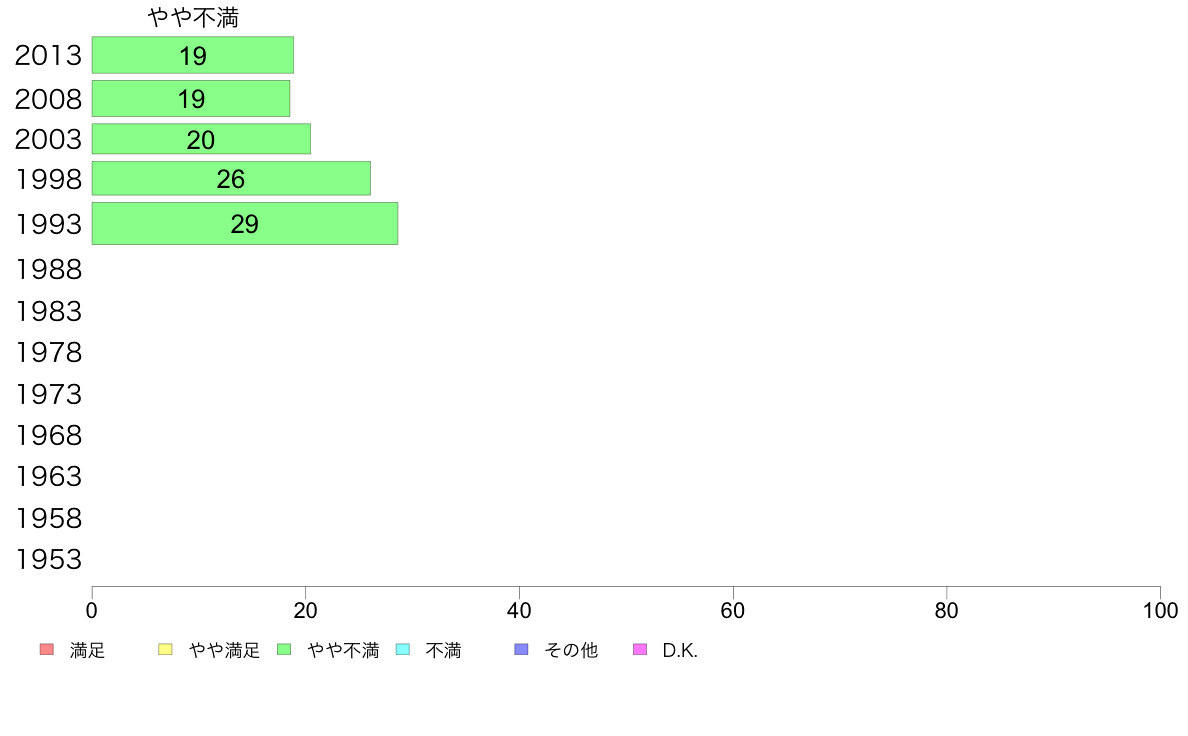Image resolution: width=1188 pixels, height=736 pixels.
Task: Select the 1998 bar showing 26
Action: (x=231, y=179)
